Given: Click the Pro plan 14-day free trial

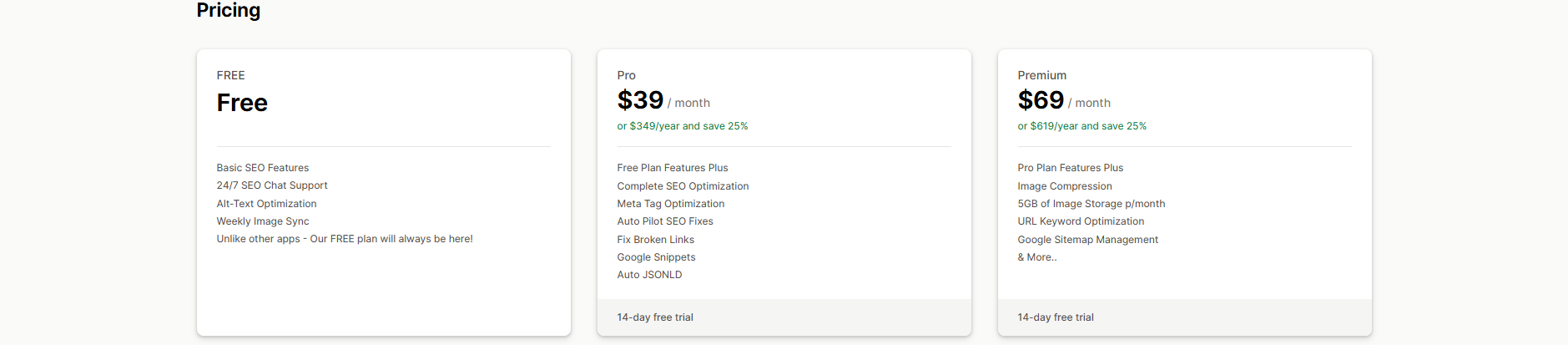Looking at the screenshot, I should coord(655,317).
